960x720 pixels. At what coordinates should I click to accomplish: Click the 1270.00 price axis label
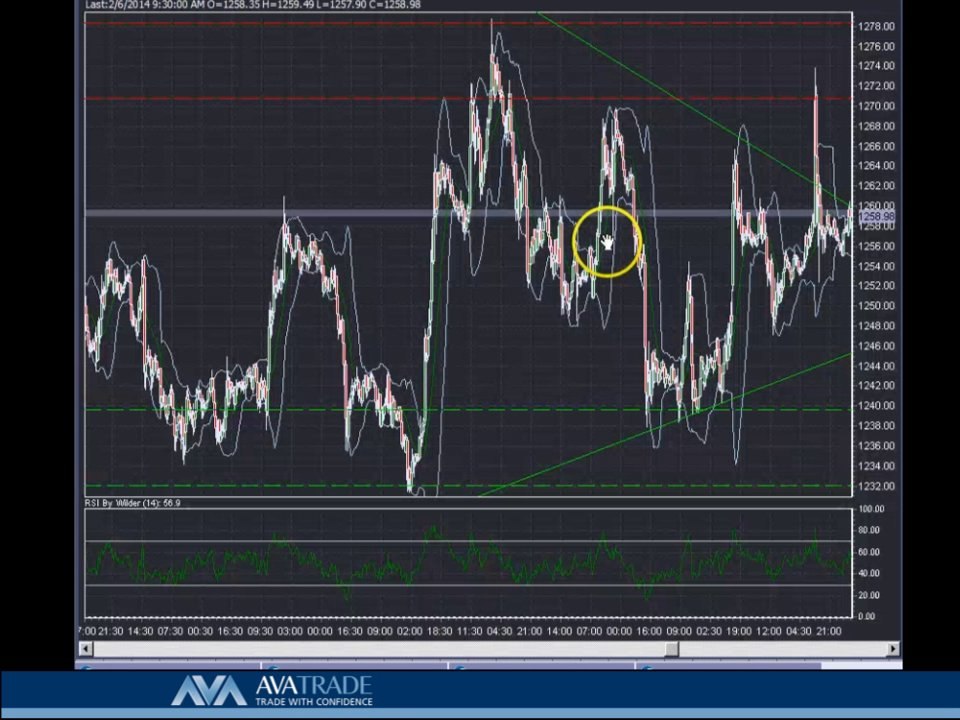(877, 106)
